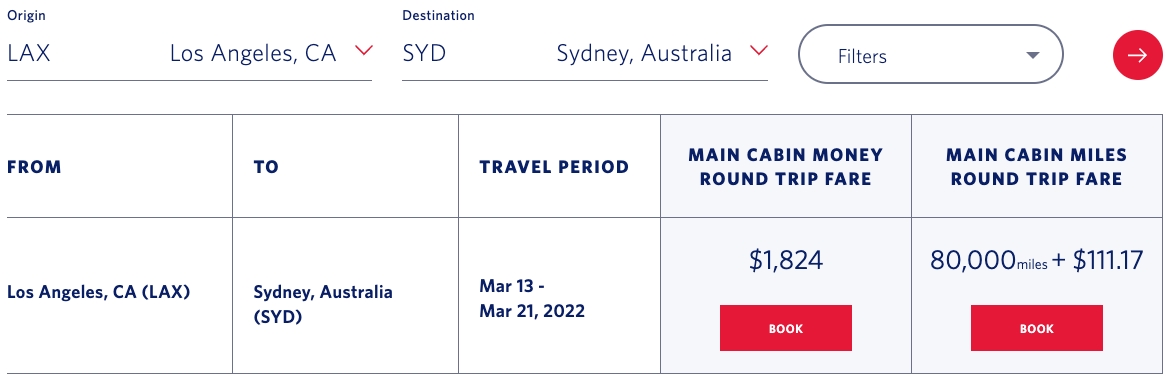Book the $1,824 money round trip fare
Image resolution: width=1166 pixels, height=378 pixels.
[785, 328]
